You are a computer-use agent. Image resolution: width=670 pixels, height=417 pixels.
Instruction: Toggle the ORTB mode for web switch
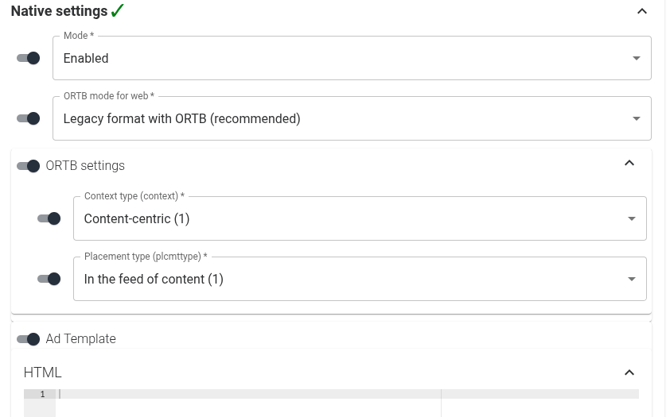click(x=29, y=118)
